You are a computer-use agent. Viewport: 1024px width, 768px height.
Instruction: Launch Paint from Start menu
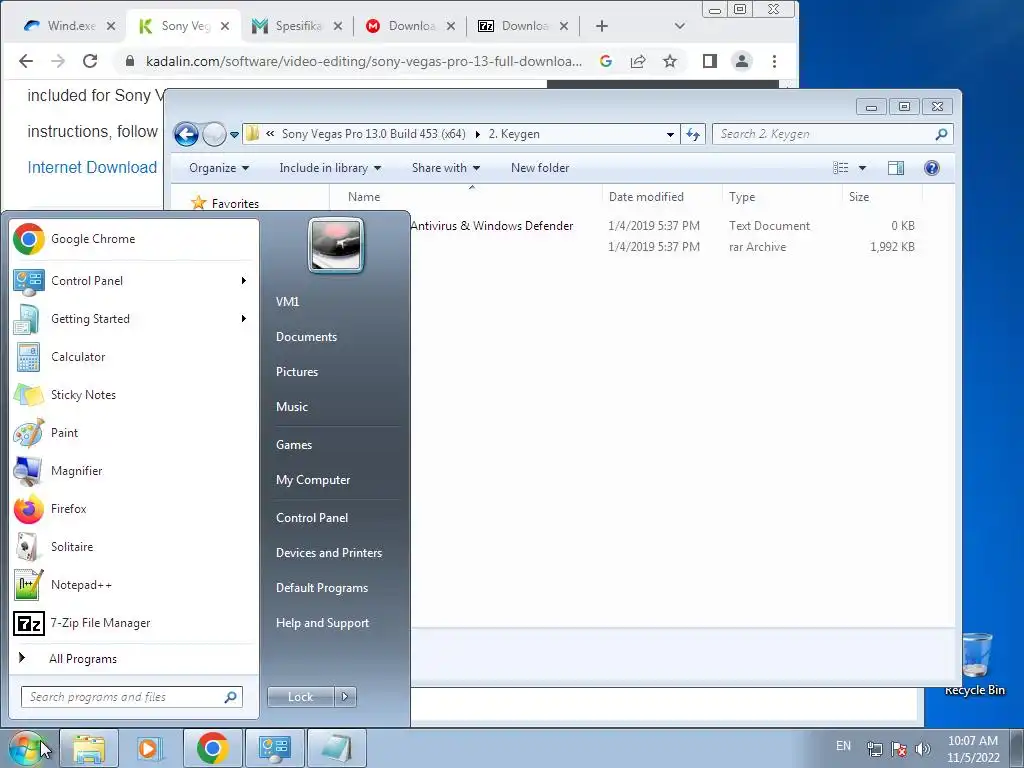tap(134, 432)
